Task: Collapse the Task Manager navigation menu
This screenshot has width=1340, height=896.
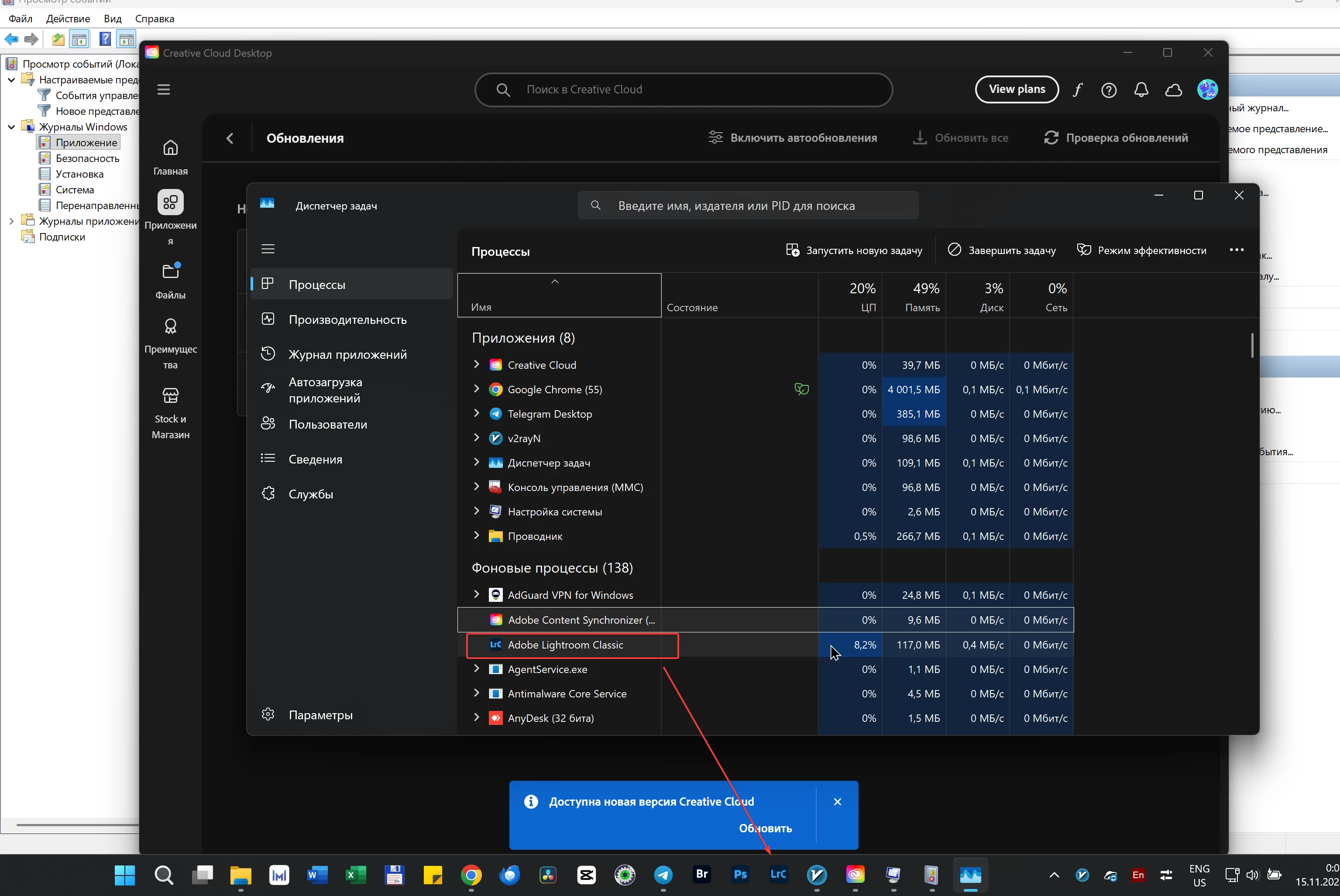Action: (268, 249)
